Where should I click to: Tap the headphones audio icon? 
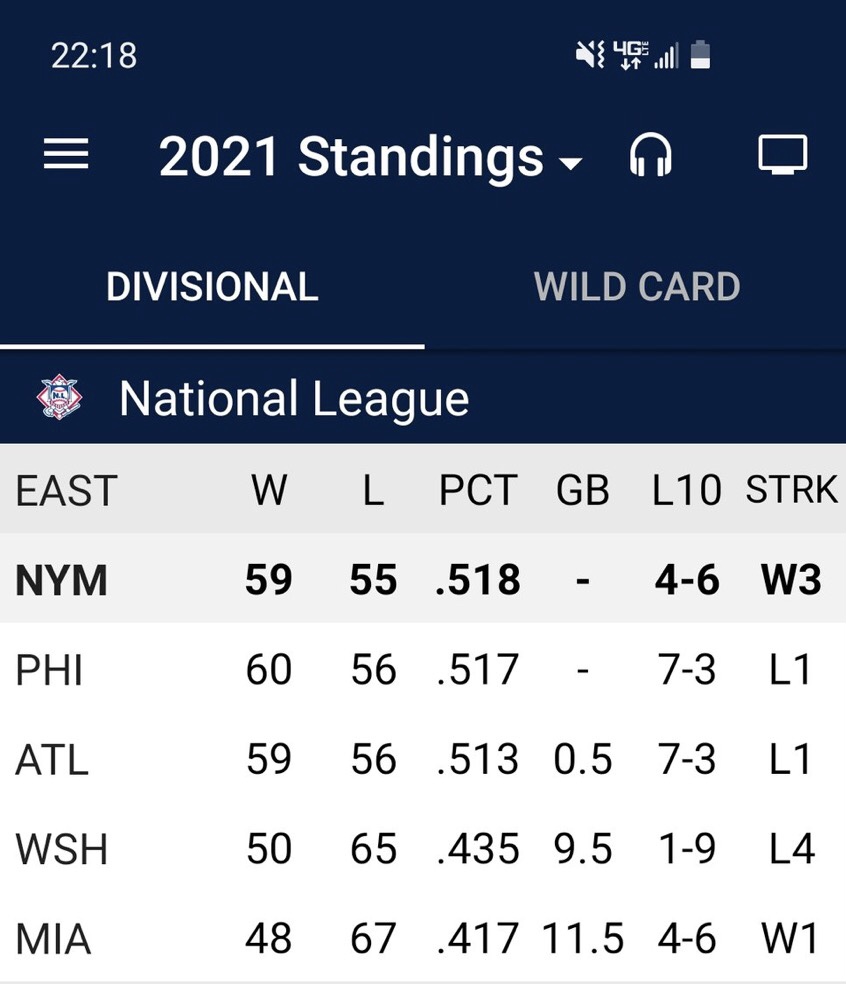coord(650,156)
